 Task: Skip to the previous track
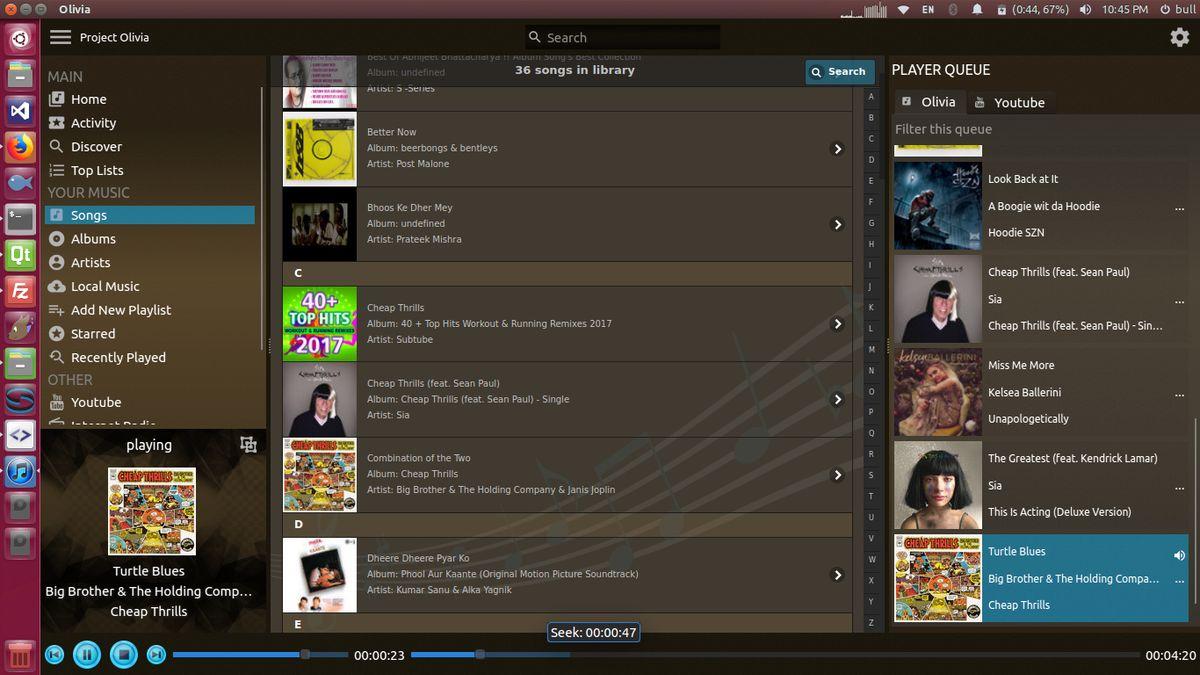pyautogui.click(x=55, y=655)
